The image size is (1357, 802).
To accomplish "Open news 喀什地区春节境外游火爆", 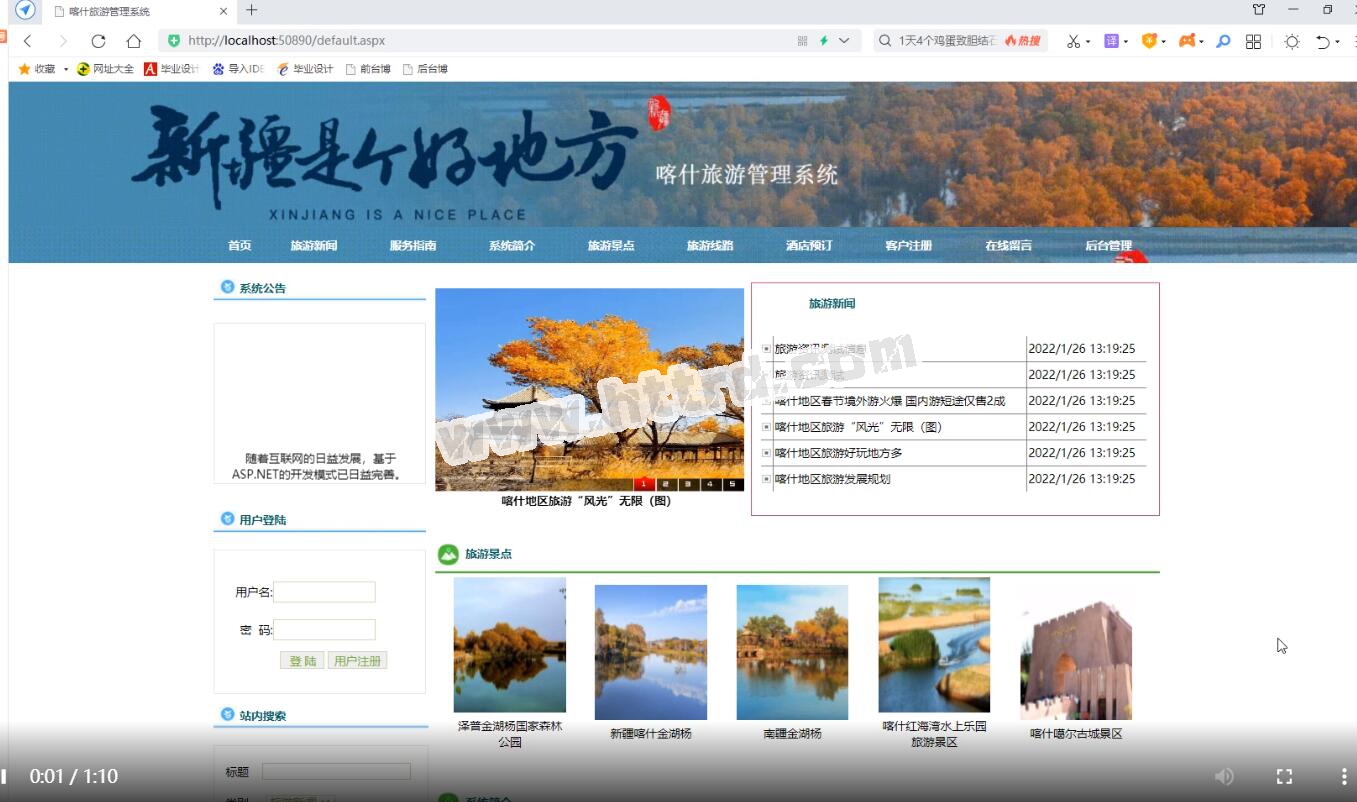I will click(x=890, y=401).
